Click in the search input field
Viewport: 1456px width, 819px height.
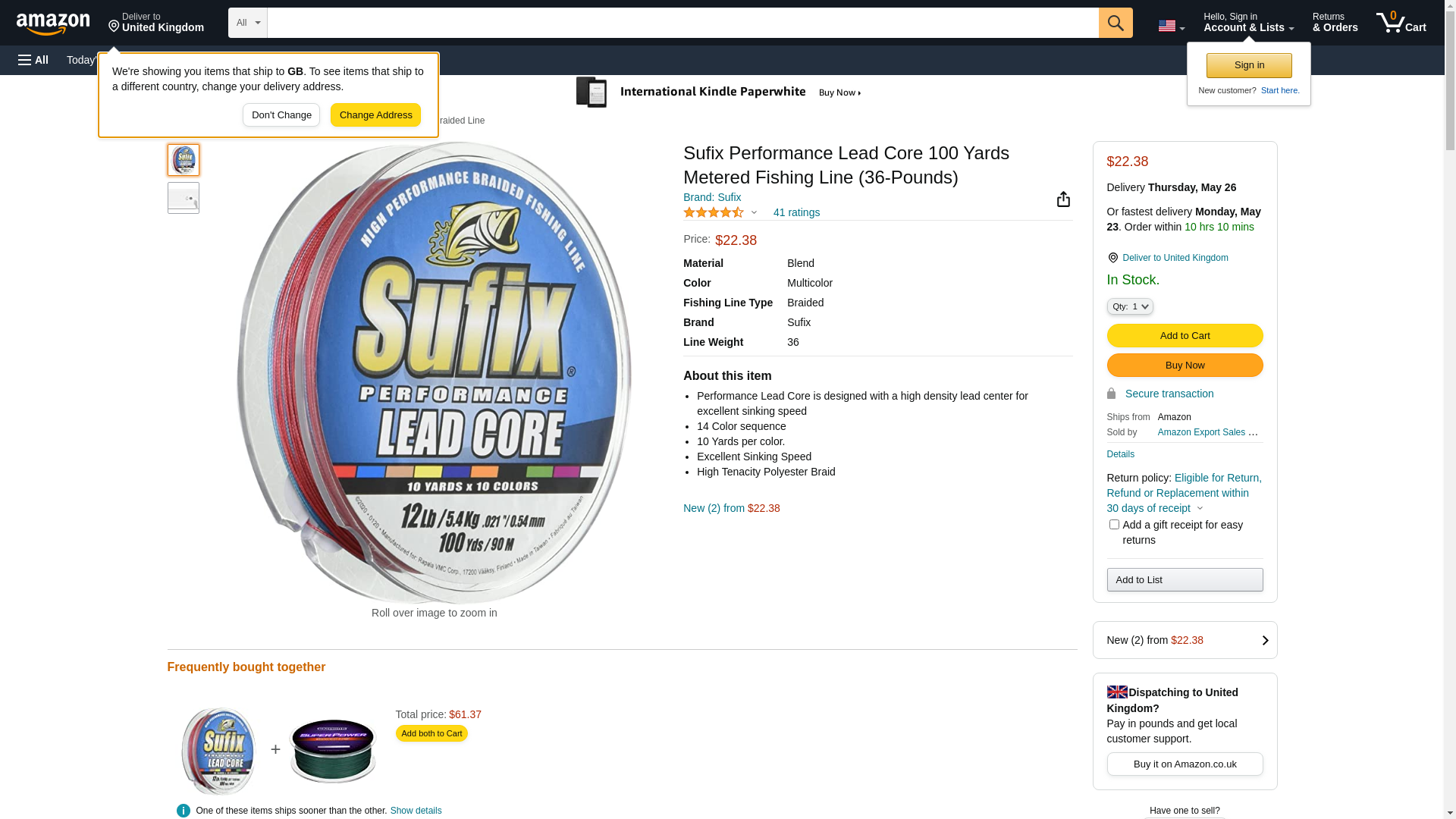pyautogui.click(x=682, y=23)
